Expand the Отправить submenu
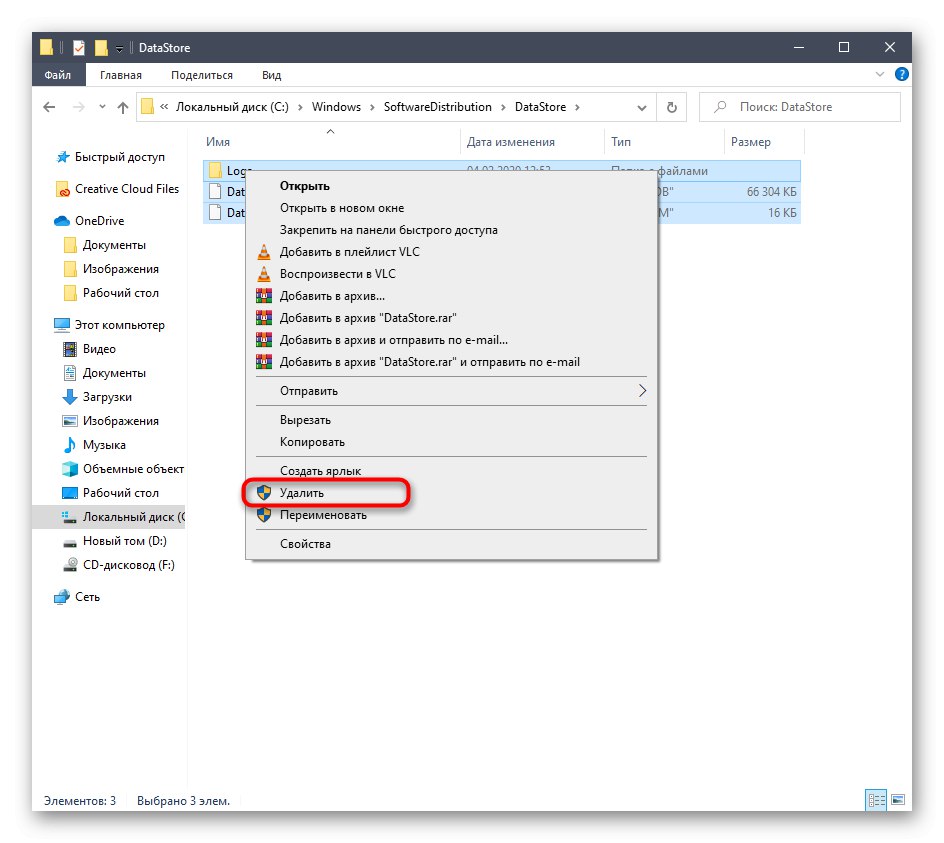This screenshot has height=843, width=944. pos(452,391)
